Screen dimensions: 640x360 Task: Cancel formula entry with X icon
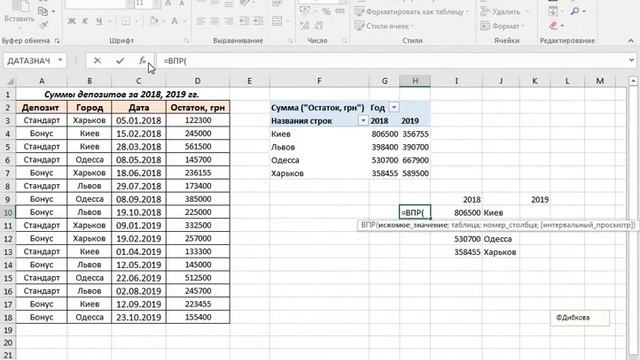(x=97, y=61)
